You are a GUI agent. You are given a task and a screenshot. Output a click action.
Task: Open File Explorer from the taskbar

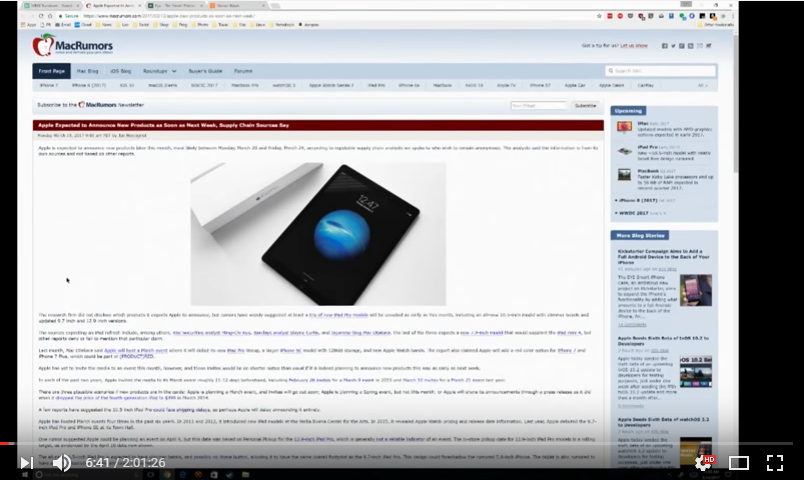pyautogui.click(x=245, y=475)
